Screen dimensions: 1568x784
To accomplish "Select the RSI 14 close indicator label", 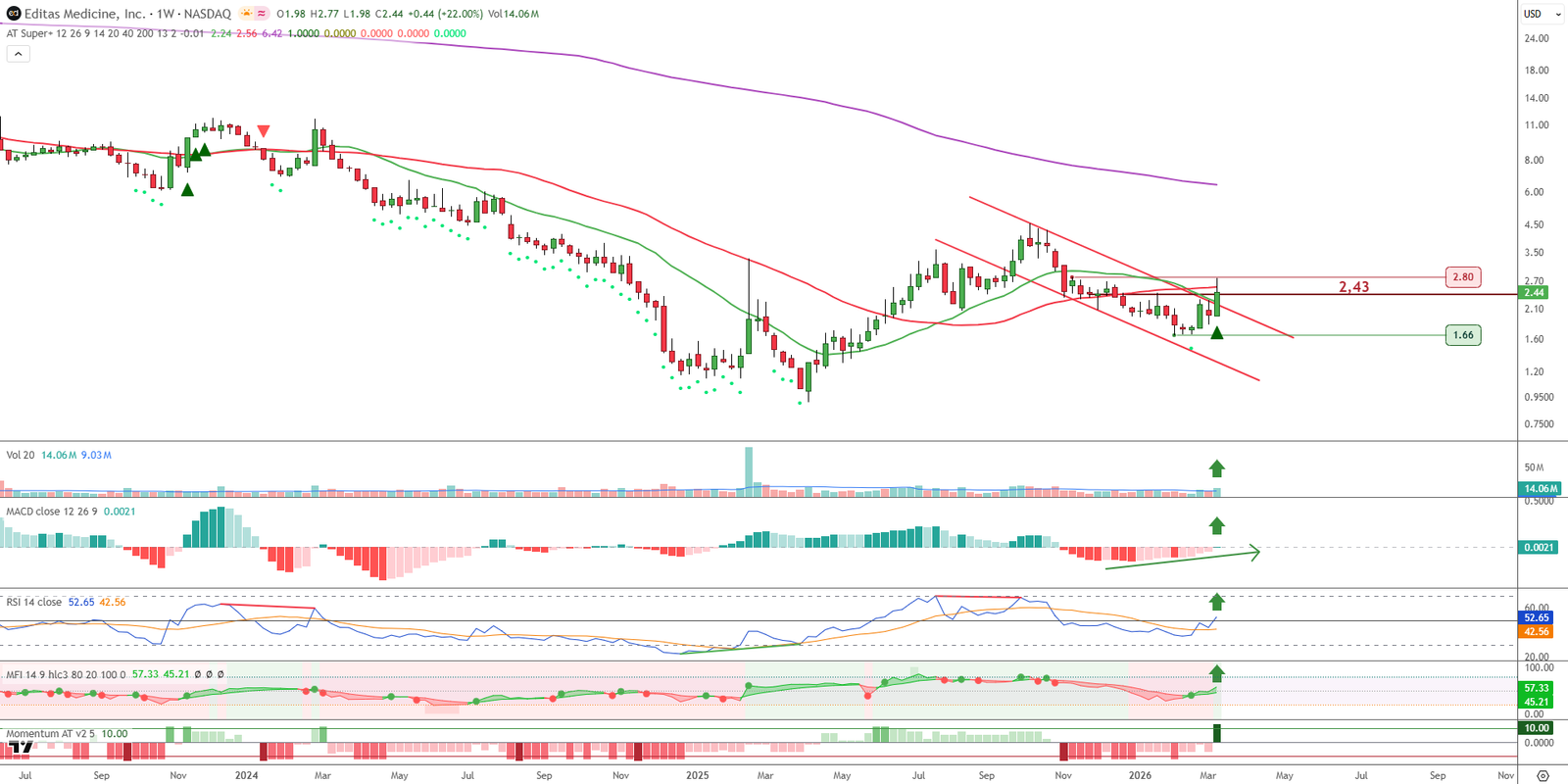I will pyautogui.click(x=34, y=602).
